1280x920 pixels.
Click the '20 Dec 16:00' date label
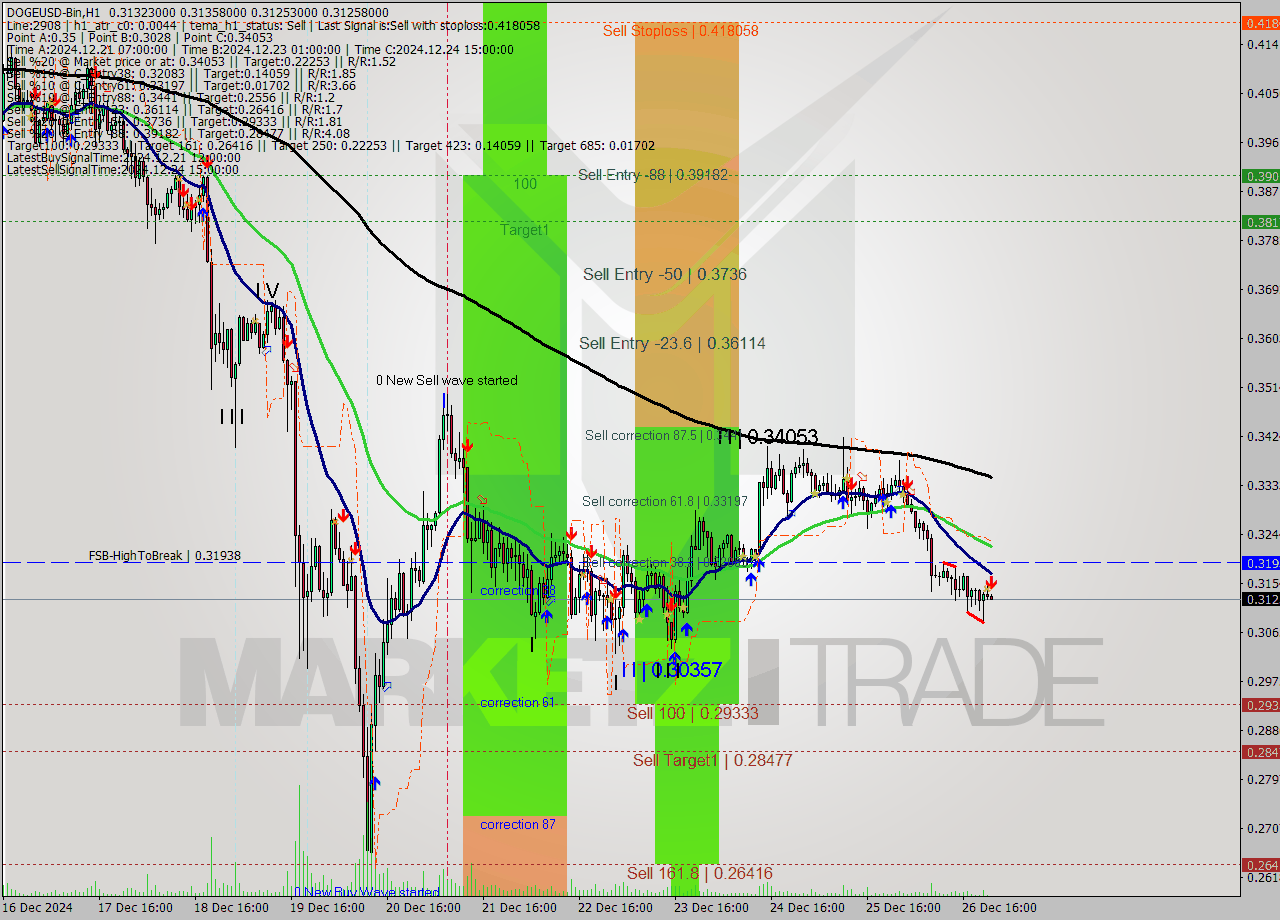tap(423, 908)
